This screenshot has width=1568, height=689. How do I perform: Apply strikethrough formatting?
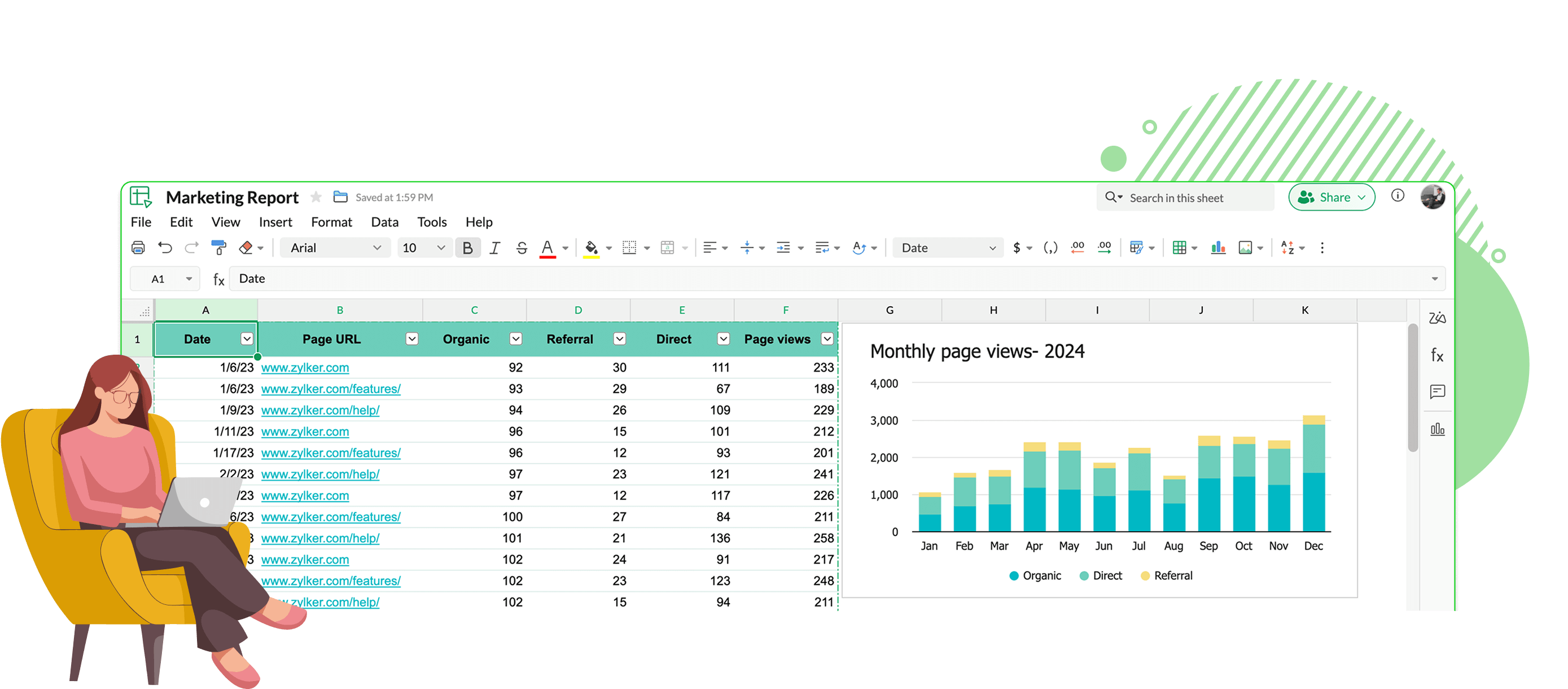pyautogui.click(x=522, y=247)
